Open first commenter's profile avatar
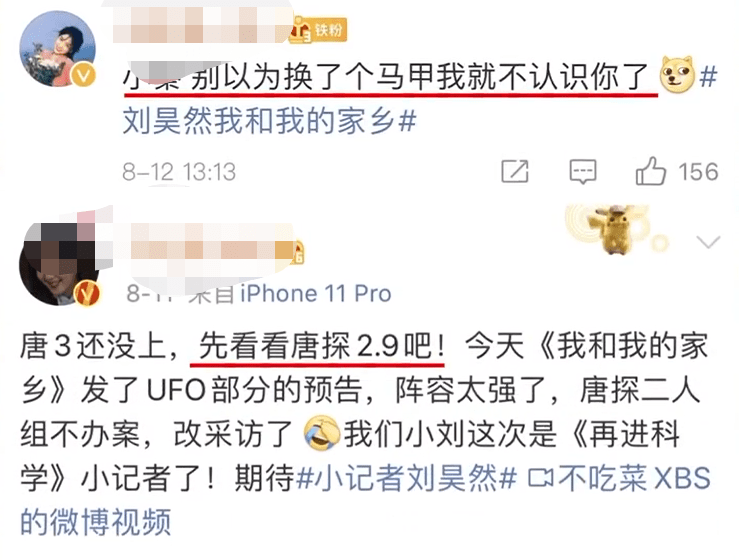Image resolution: width=739 pixels, height=560 pixels. (57, 49)
